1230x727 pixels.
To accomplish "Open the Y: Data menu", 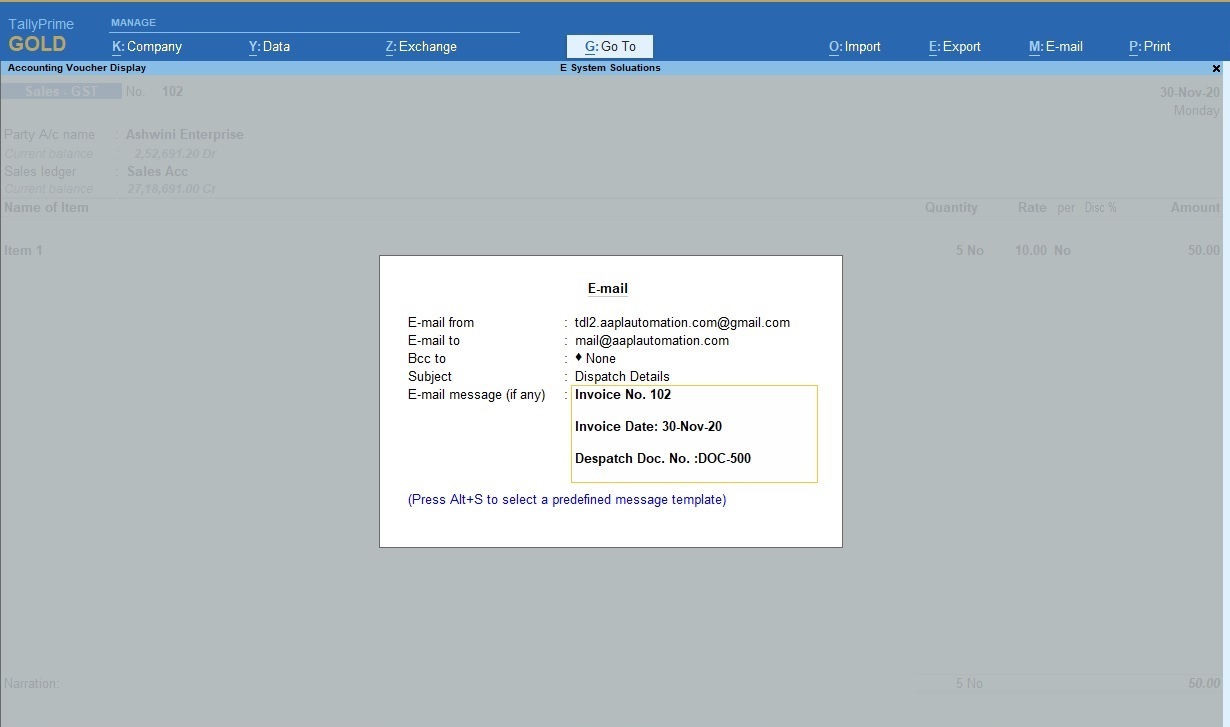I will (269, 46).
